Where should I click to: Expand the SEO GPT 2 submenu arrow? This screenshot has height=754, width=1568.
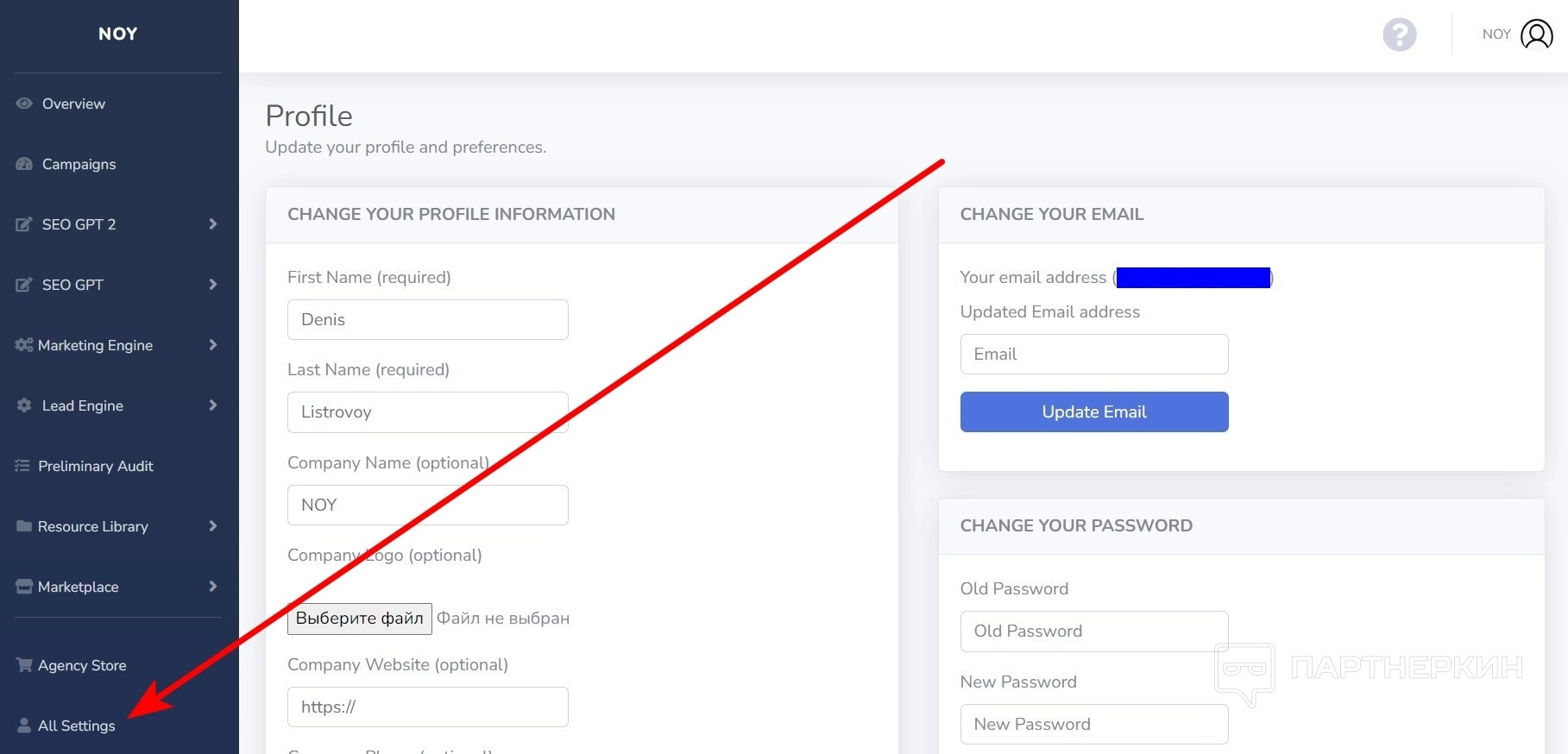212,224
